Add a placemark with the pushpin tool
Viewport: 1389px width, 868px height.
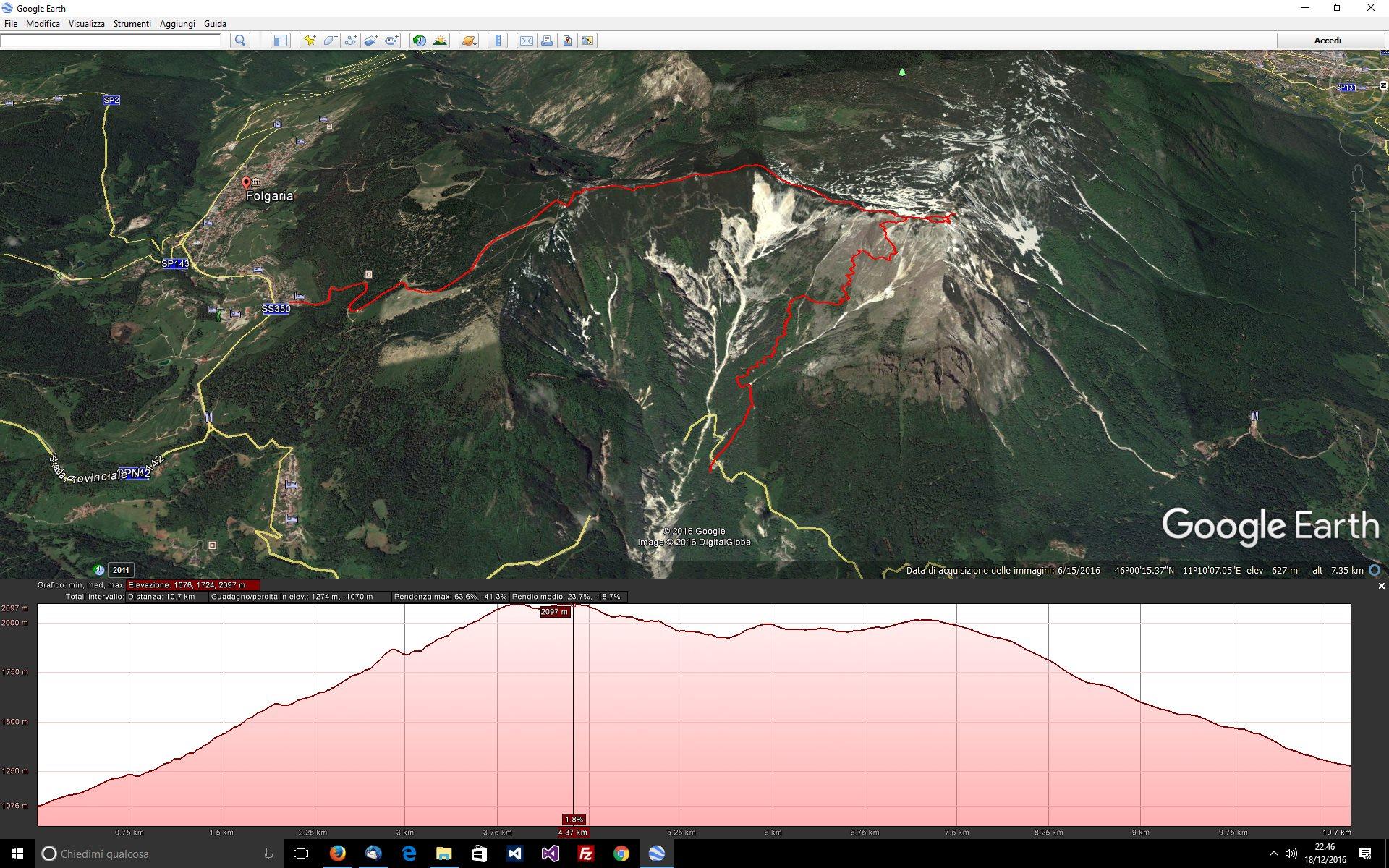310,41
